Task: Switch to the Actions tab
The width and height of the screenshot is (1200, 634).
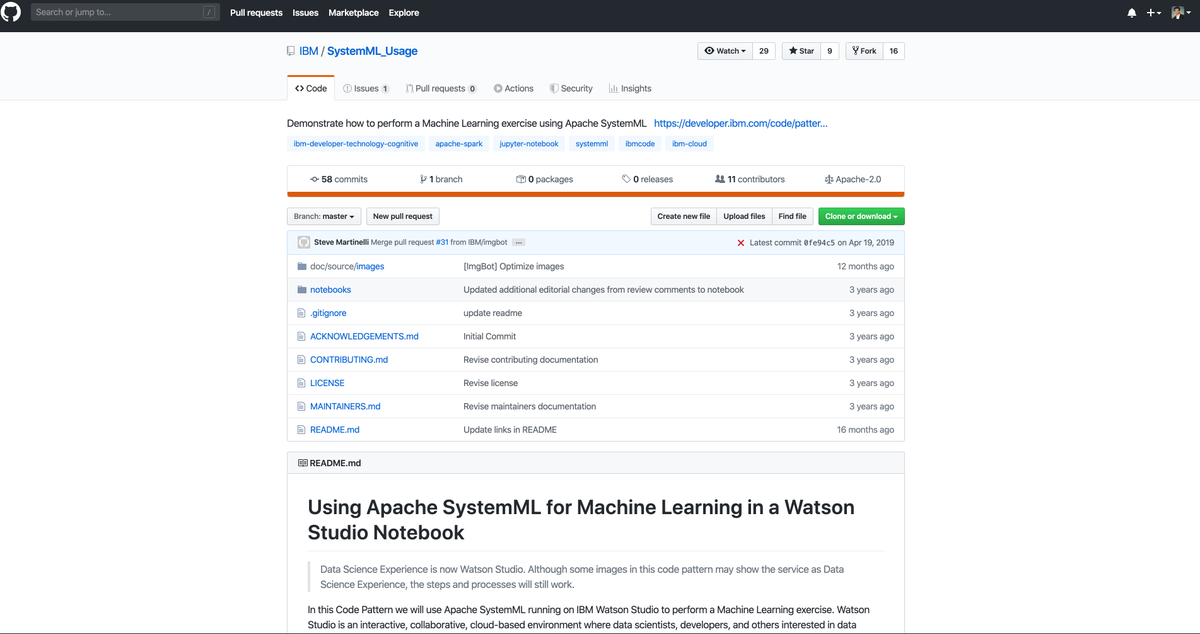Action: (514, 88)
